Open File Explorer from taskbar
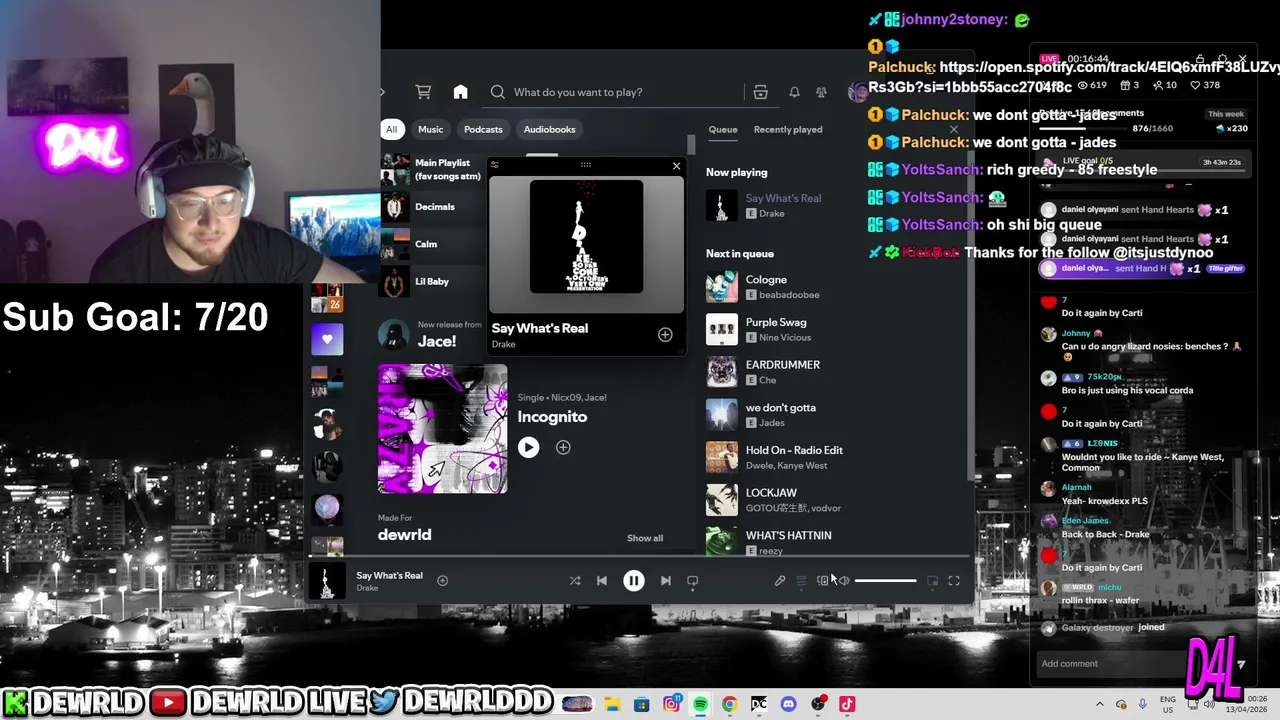This screenshot has width=1280, height=720. click(612, 704)
